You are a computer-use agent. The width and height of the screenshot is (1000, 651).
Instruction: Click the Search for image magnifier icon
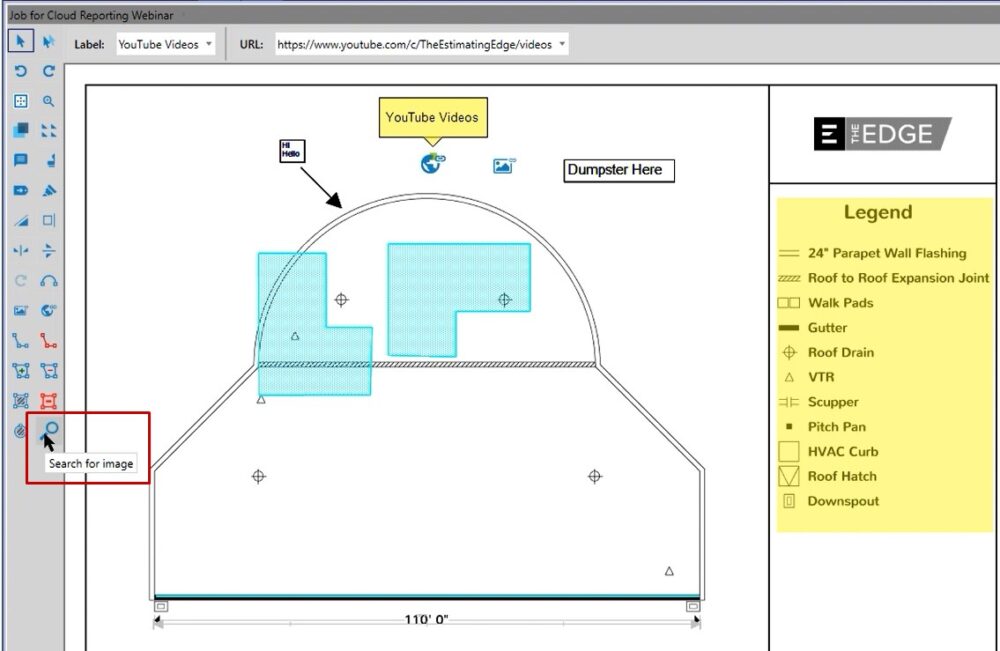point(49,430)
